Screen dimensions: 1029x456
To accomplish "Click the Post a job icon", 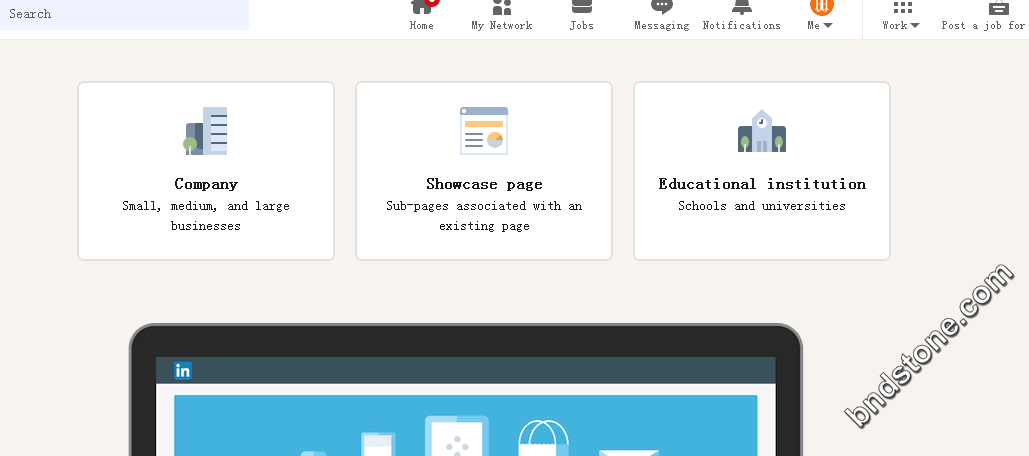I will tap(999, 7).
